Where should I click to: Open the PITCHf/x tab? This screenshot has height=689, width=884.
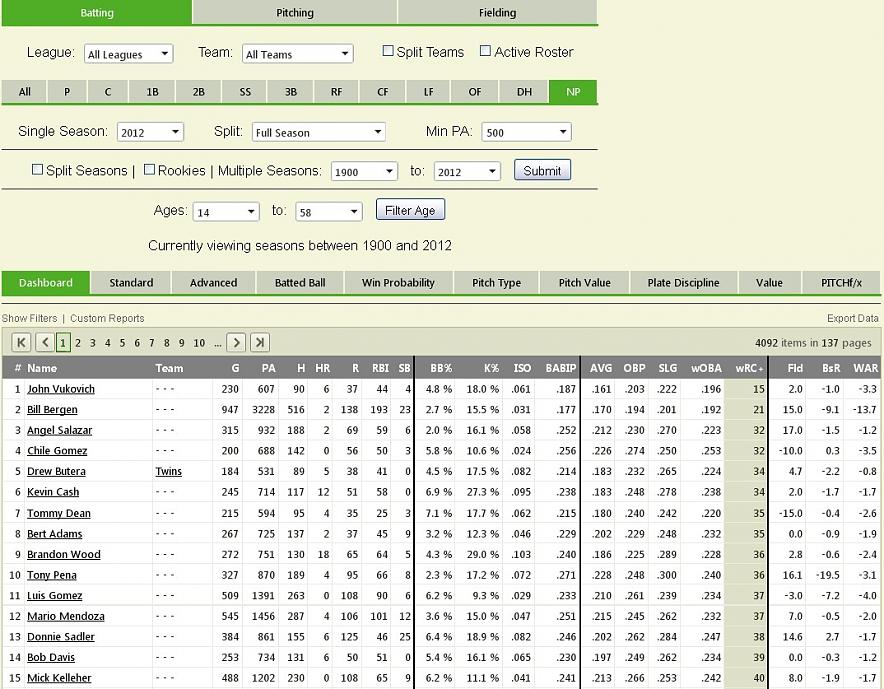coord(842,282)
